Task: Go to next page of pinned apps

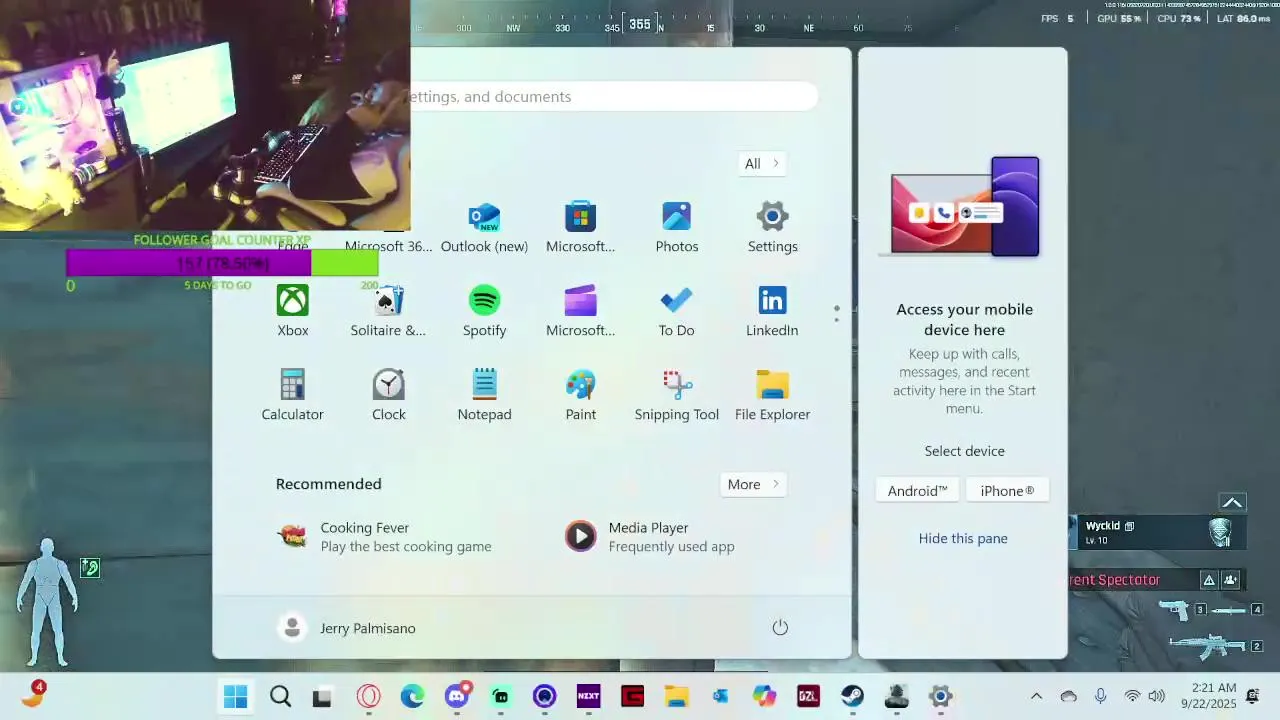Action: pyautogui.click(x=836, y=319)
